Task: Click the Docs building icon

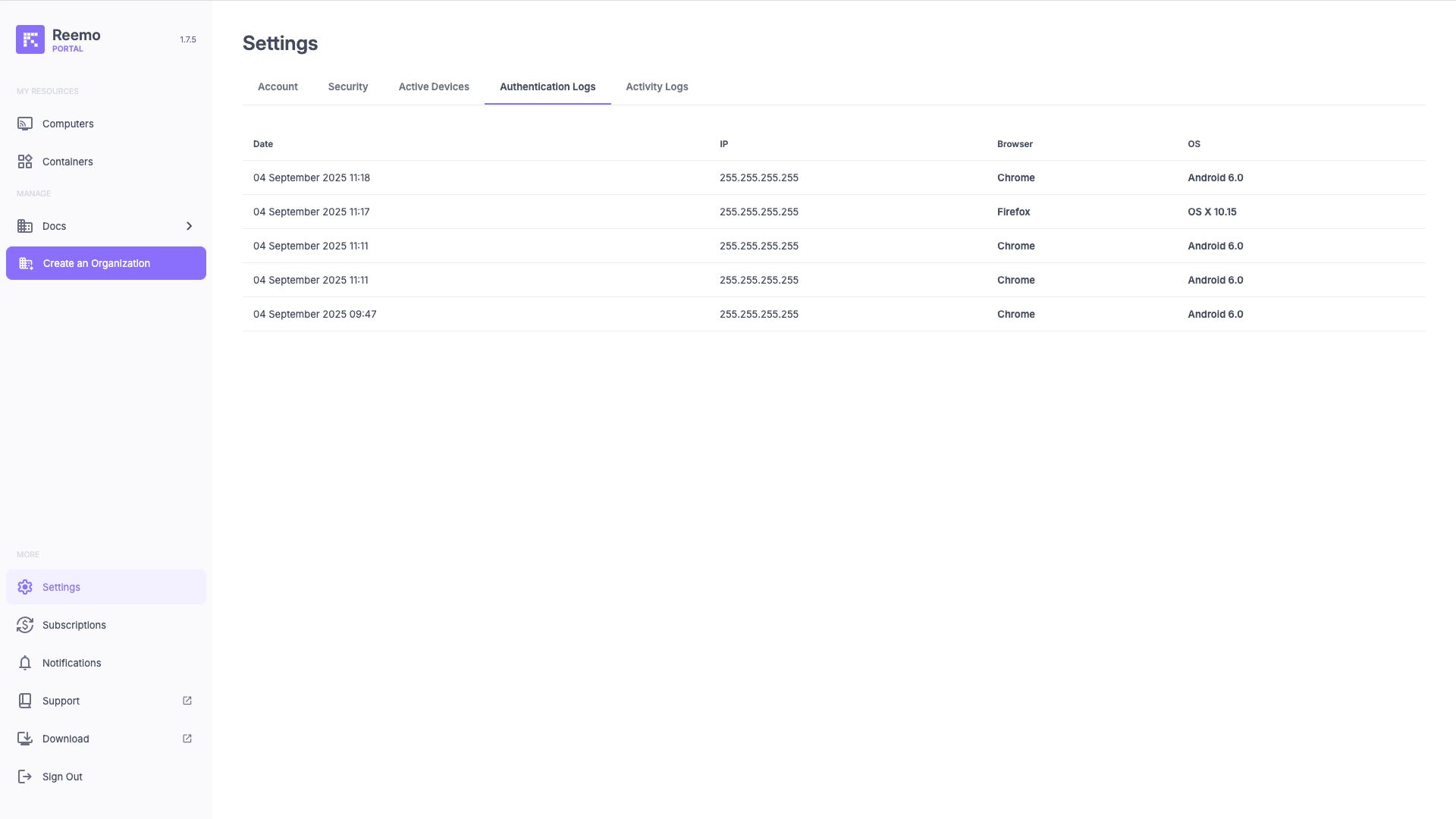Action: pos(25,226)
